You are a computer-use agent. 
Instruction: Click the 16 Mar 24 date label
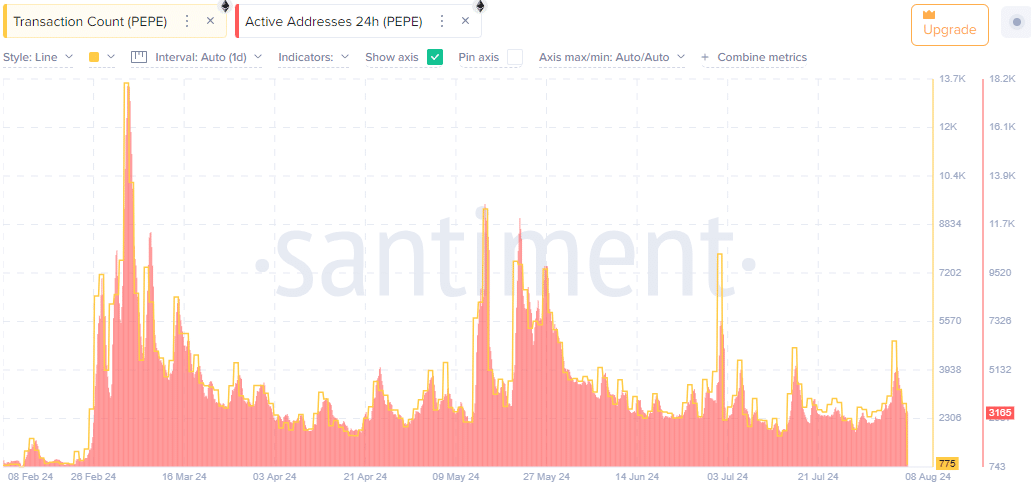(x=184, y=476)
